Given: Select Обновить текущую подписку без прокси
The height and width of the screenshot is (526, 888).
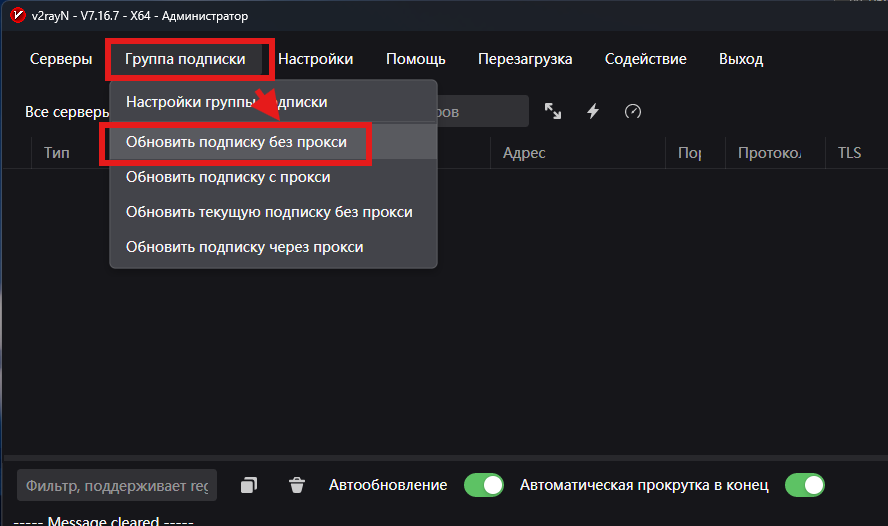Looking at the screenshot, I should (273, 212).
